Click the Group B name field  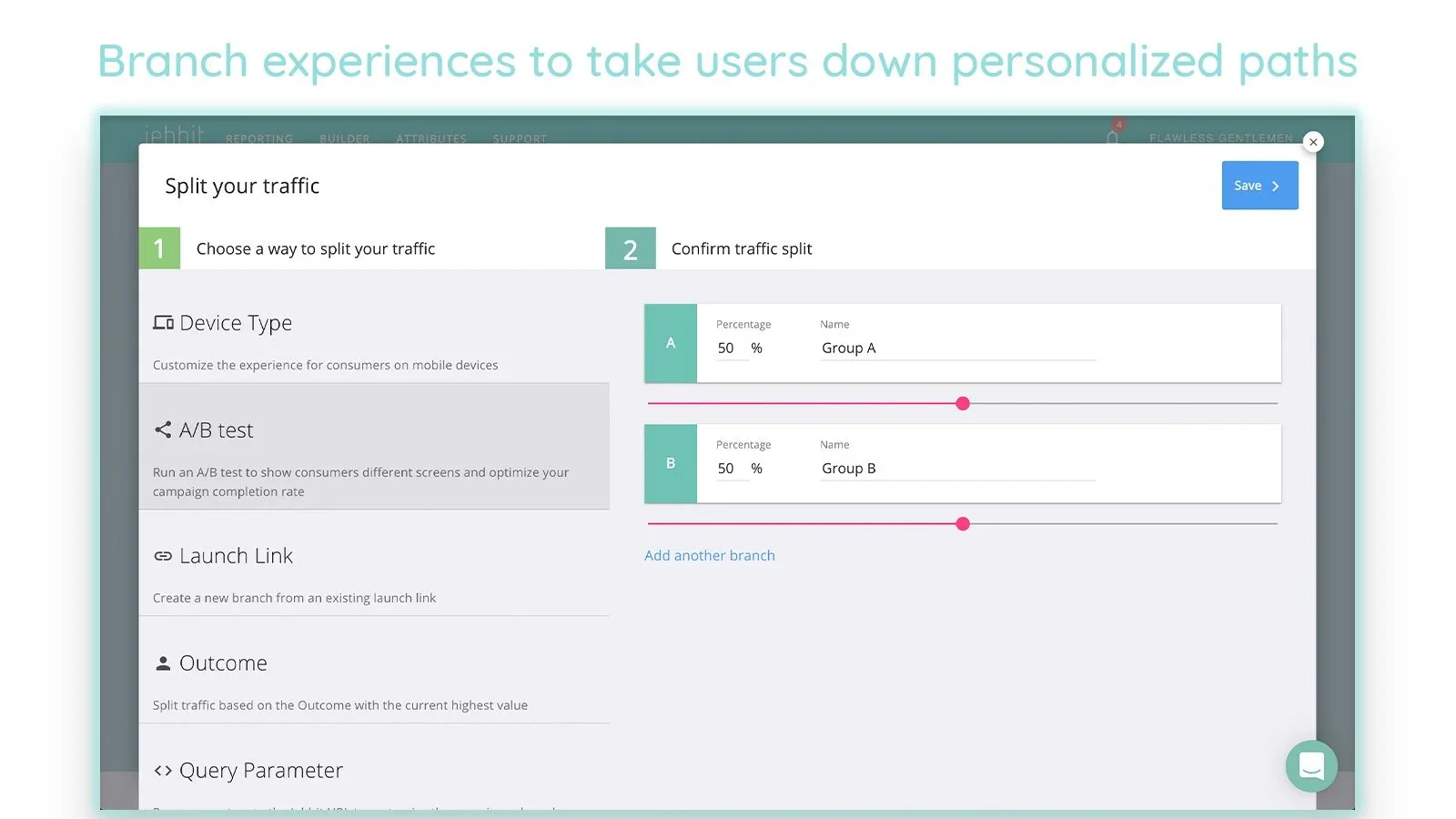coord(958,469)
